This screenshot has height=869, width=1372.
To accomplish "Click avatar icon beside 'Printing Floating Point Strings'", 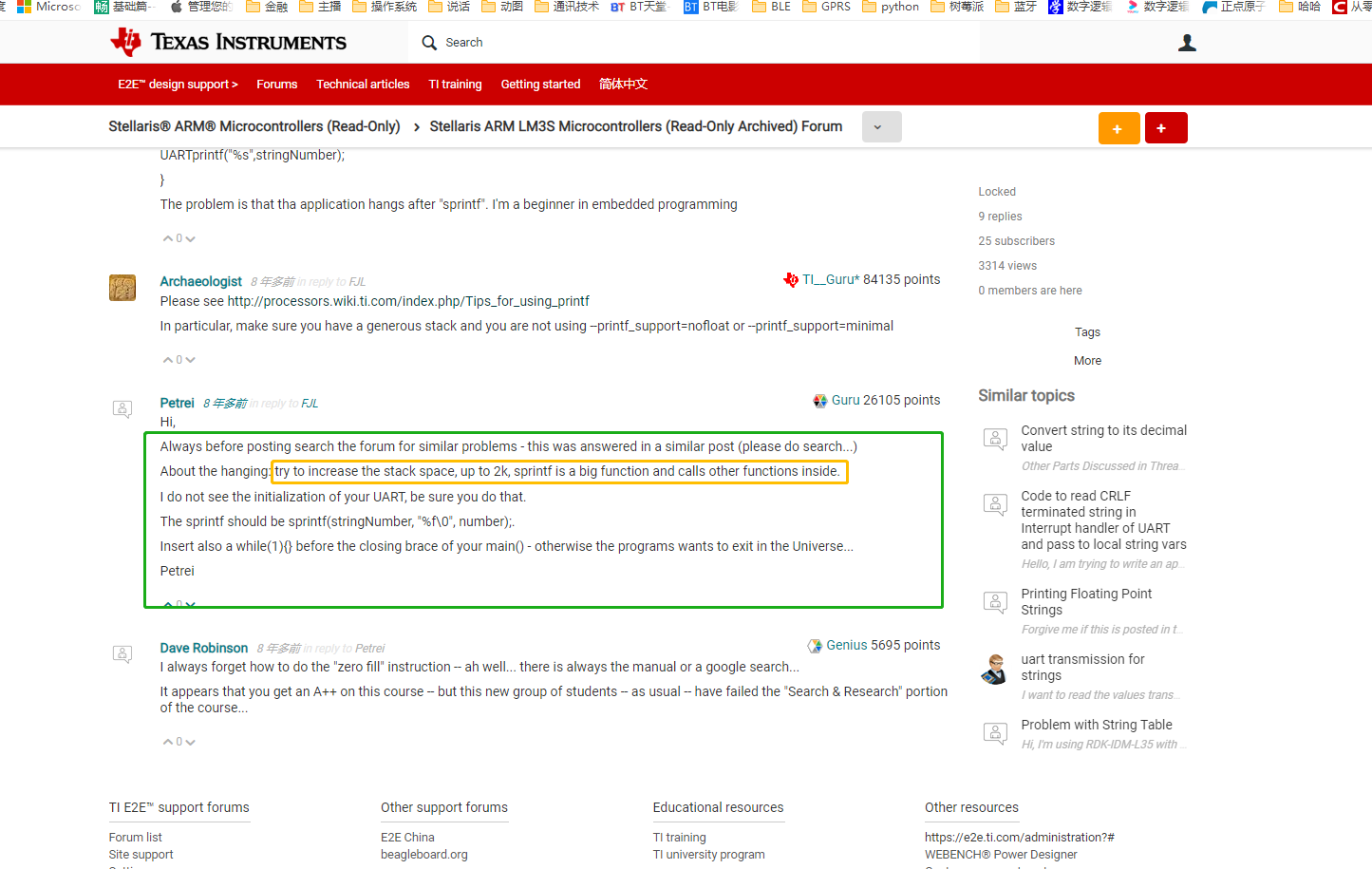I will tap(995, 601).
